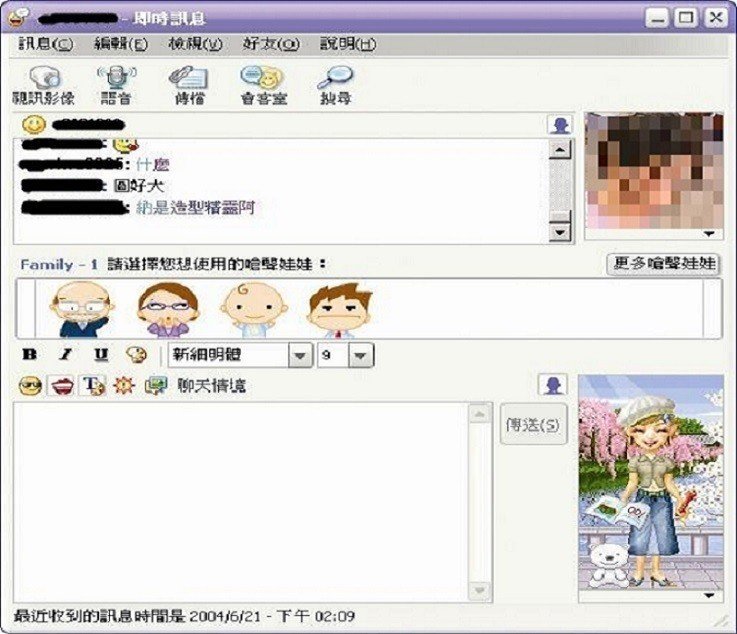This screenshot has height=634, width=737.
Task: Open the conference room (會客室)
Action: tap(263, 86)
